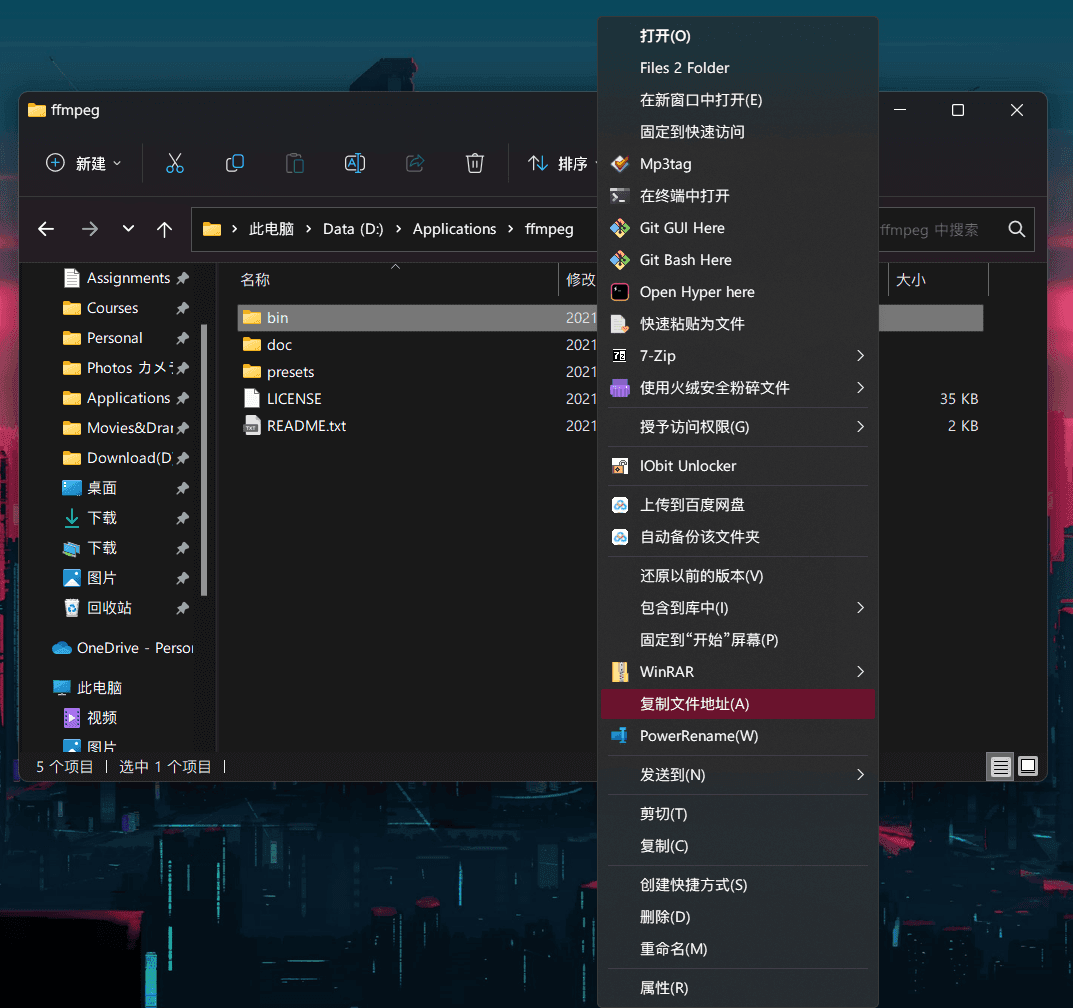Click Applications breadcrumb in address bar

(454, 229)
